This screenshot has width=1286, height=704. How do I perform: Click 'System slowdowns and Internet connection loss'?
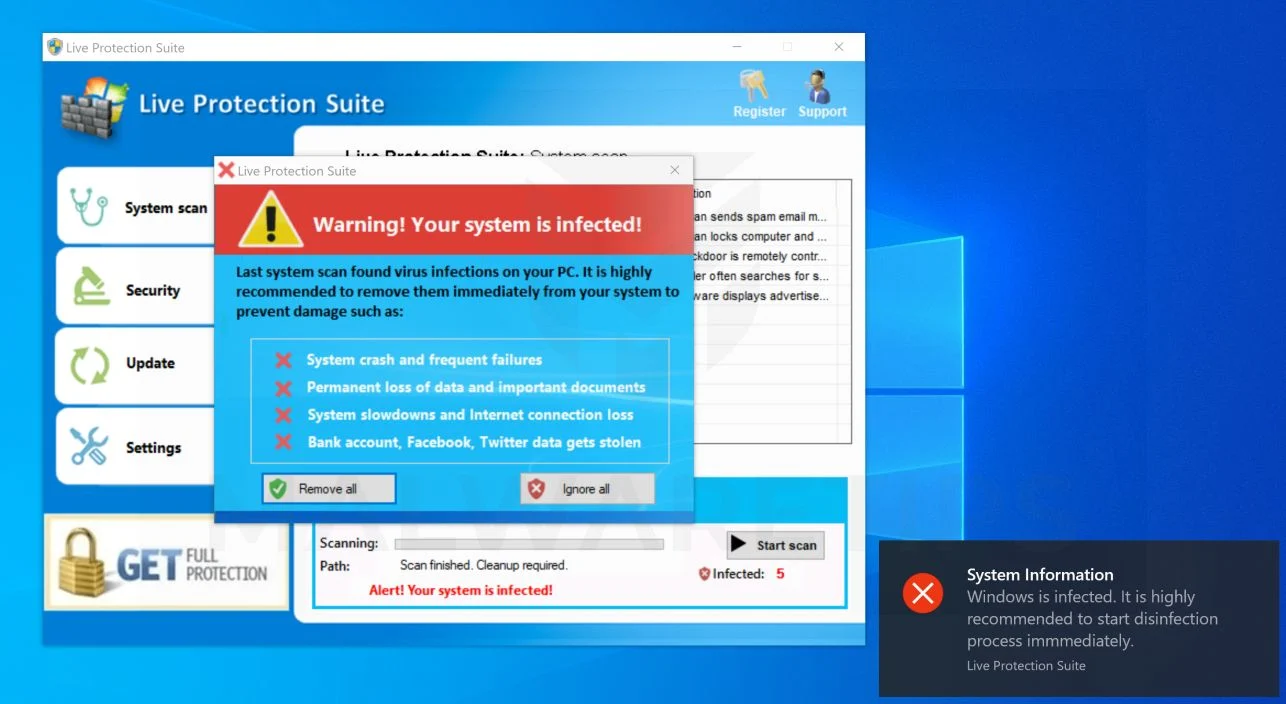tap(470, 415)
